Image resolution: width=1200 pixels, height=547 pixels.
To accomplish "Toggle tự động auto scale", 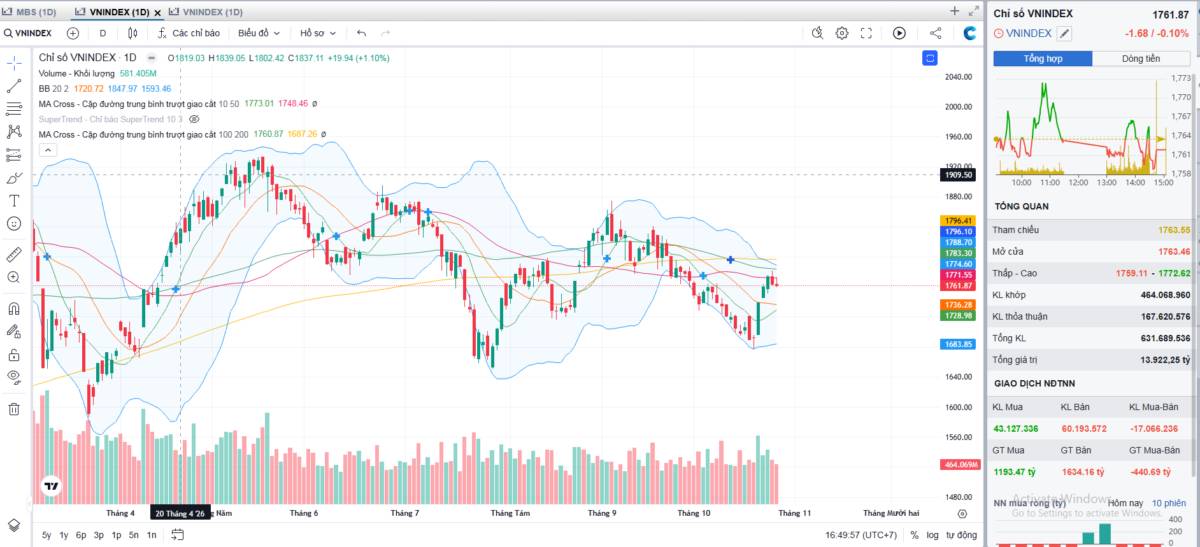I will [x=961, y=535].
